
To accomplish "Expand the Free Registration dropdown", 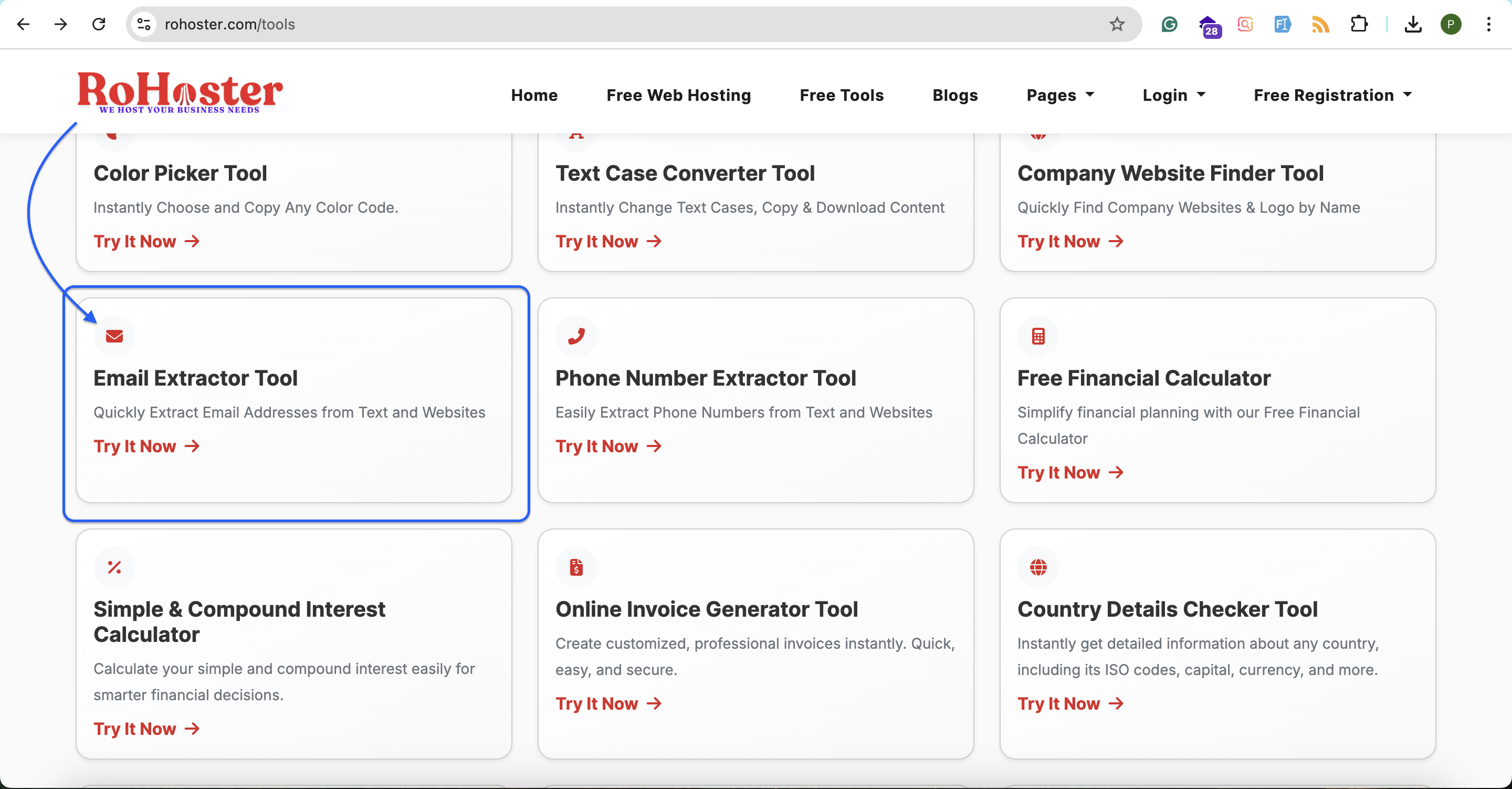I will pos(1332,95).
